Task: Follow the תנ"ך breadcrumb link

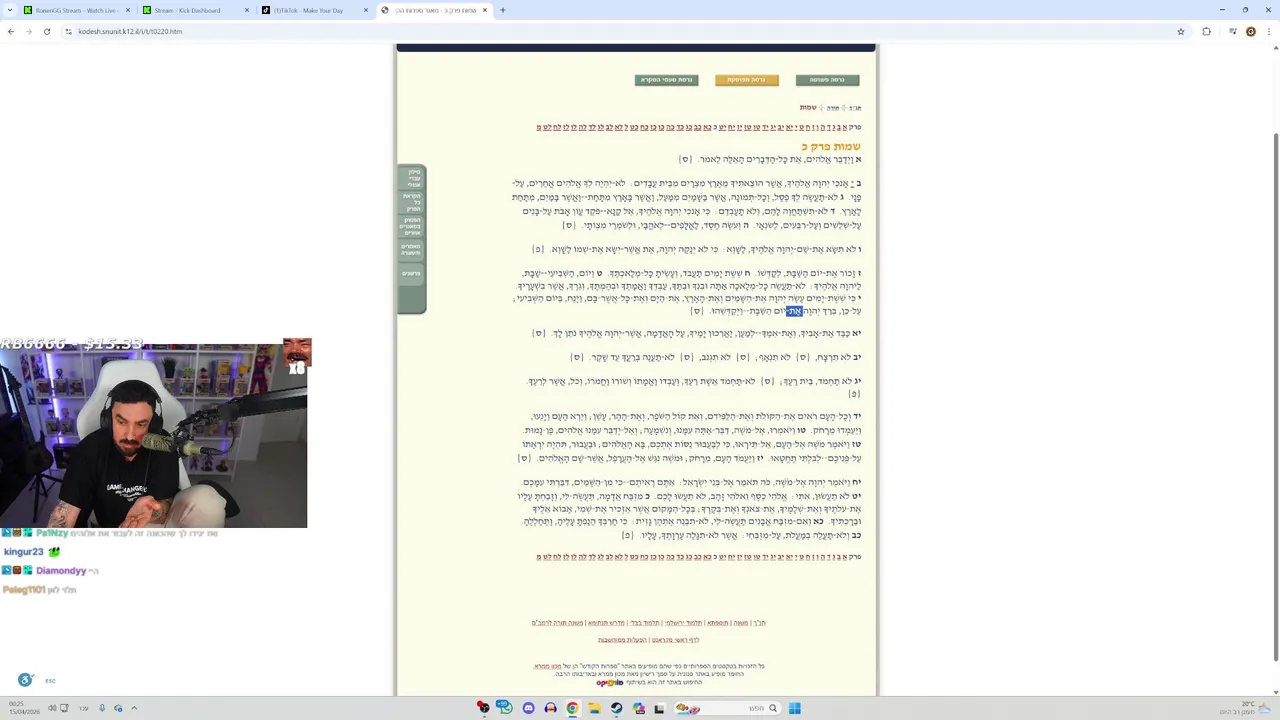Action: pyautogui.click(x=855, y=108)
